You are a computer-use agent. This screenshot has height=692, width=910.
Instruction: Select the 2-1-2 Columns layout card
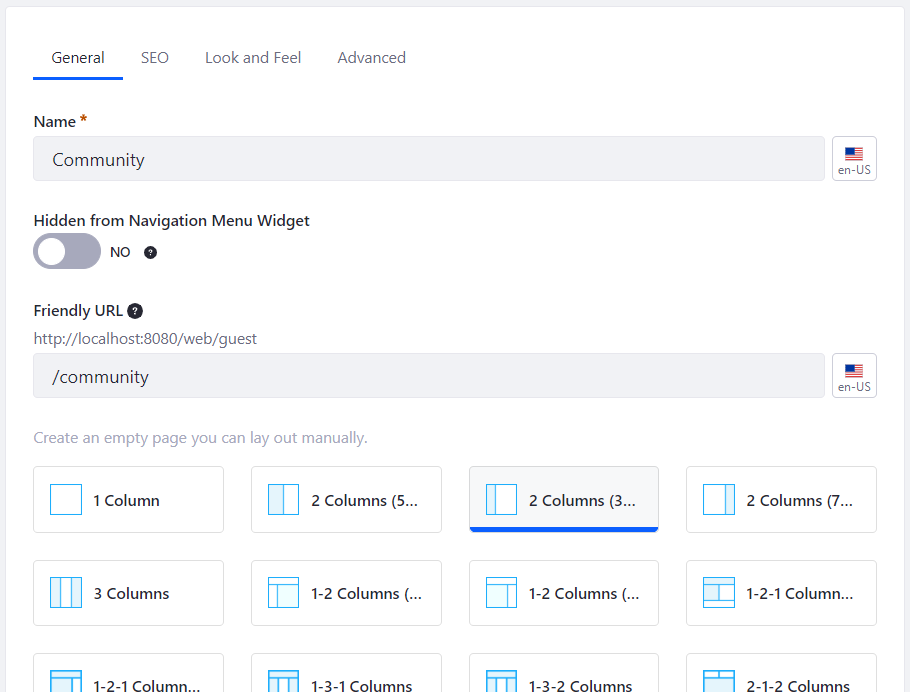click(x=781, y=673)
